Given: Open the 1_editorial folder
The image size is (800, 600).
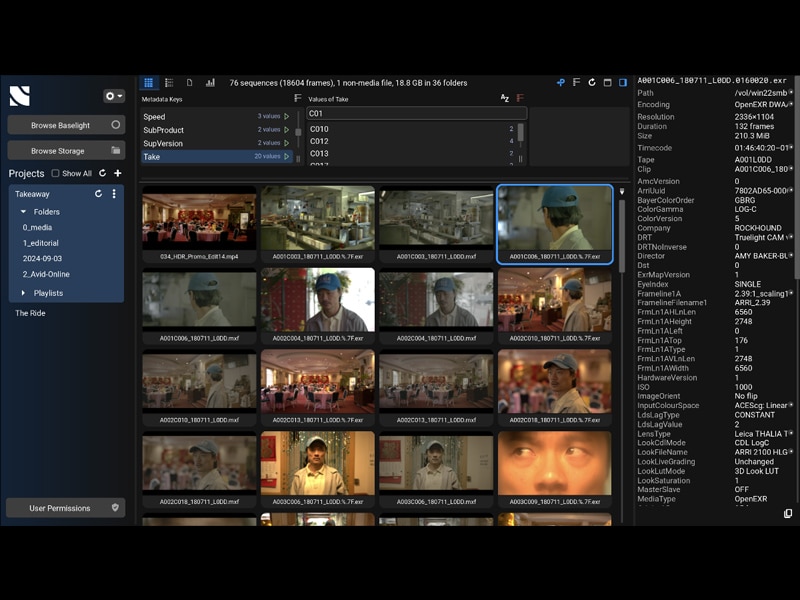Looking at the screenshot, I should (x=41, y=243).
